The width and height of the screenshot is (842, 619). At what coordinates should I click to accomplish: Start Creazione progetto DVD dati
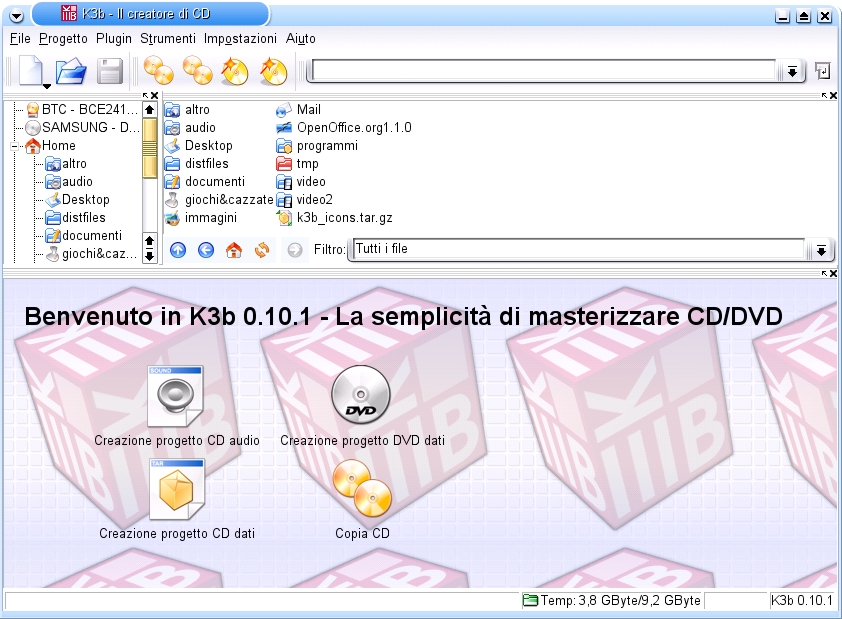(x=362, y=406)
